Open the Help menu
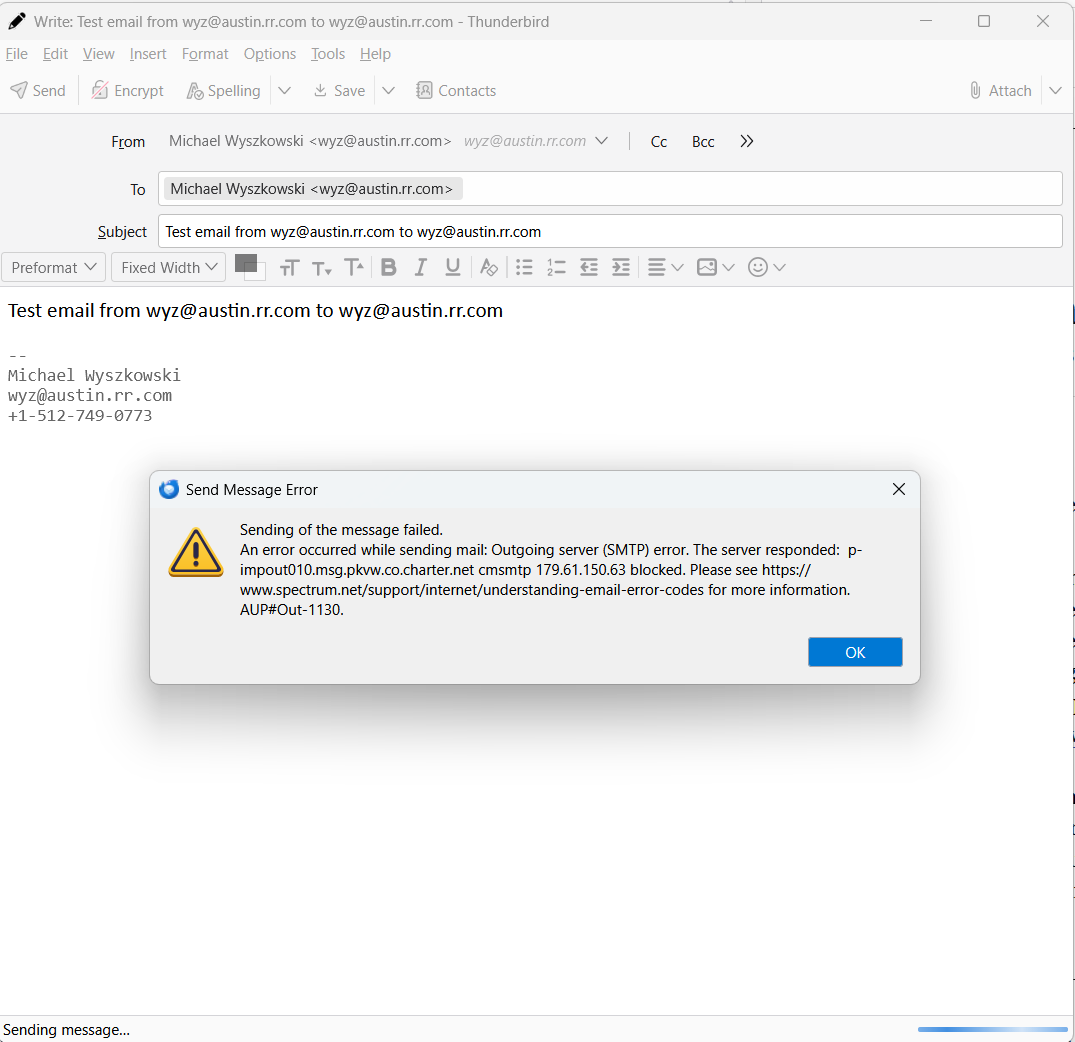The width and height of the screenshot is (1075, 1042). tap(375, 53)
